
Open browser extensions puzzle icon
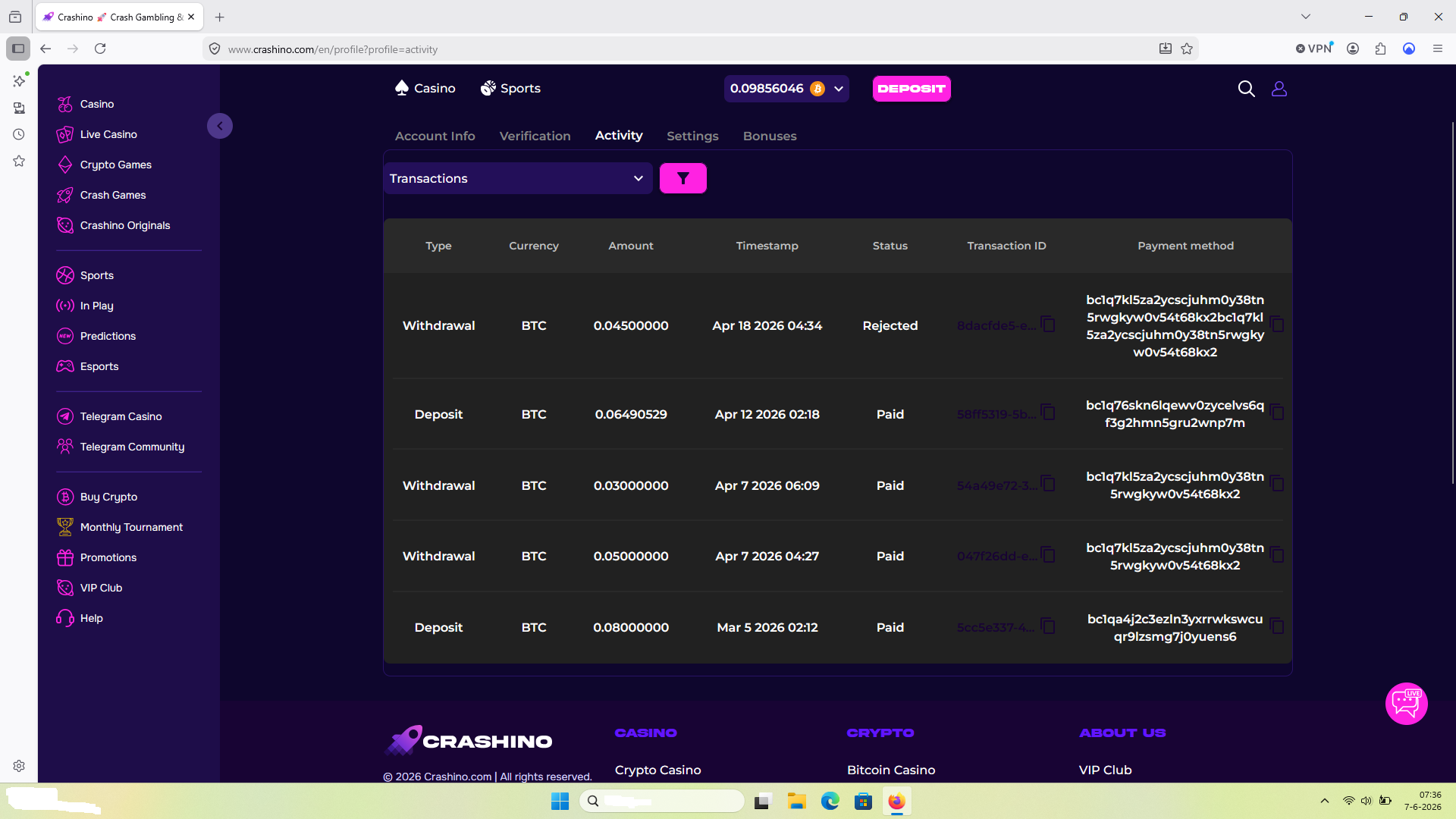[x=1380, y=49]
